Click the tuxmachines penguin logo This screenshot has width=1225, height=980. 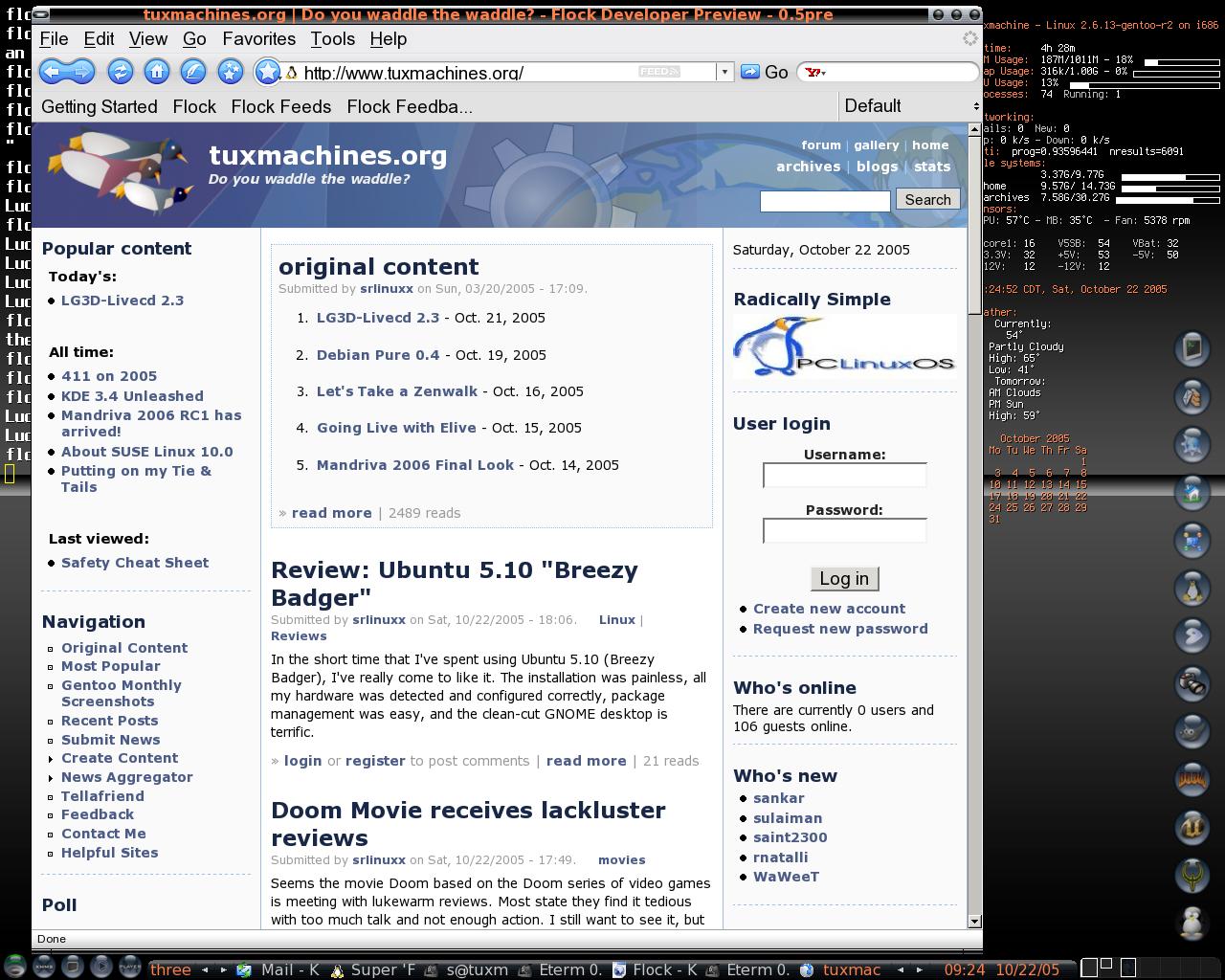(x=122, y=173)
